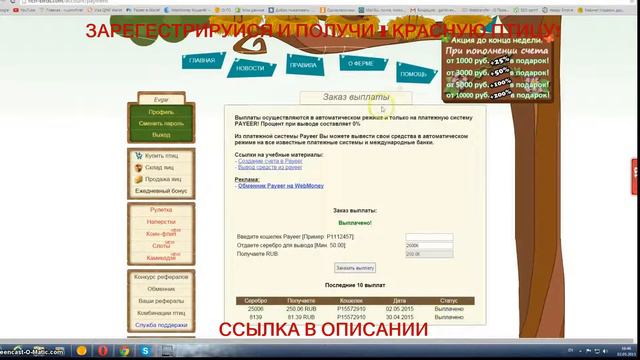Open the Слоты game link
Viewport: 640px width, 360px height.
coord(161,246)
